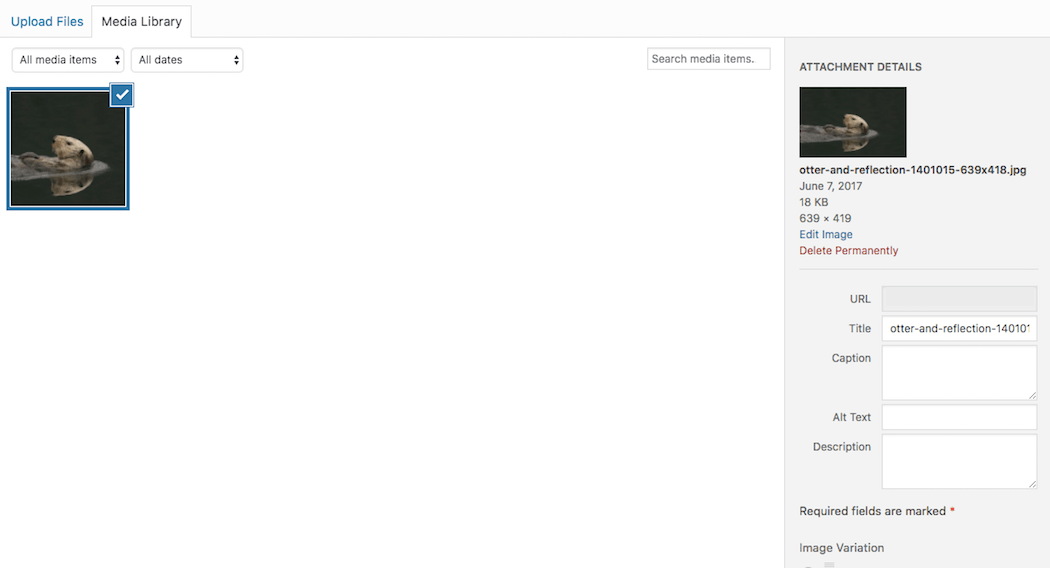Expand the All dates filter dropdown

pos(187,60)
